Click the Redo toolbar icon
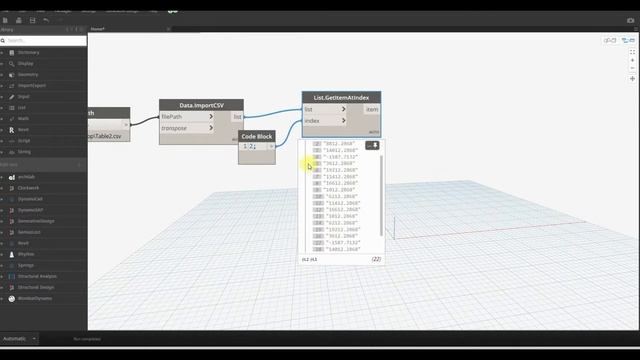 [60, 20]
